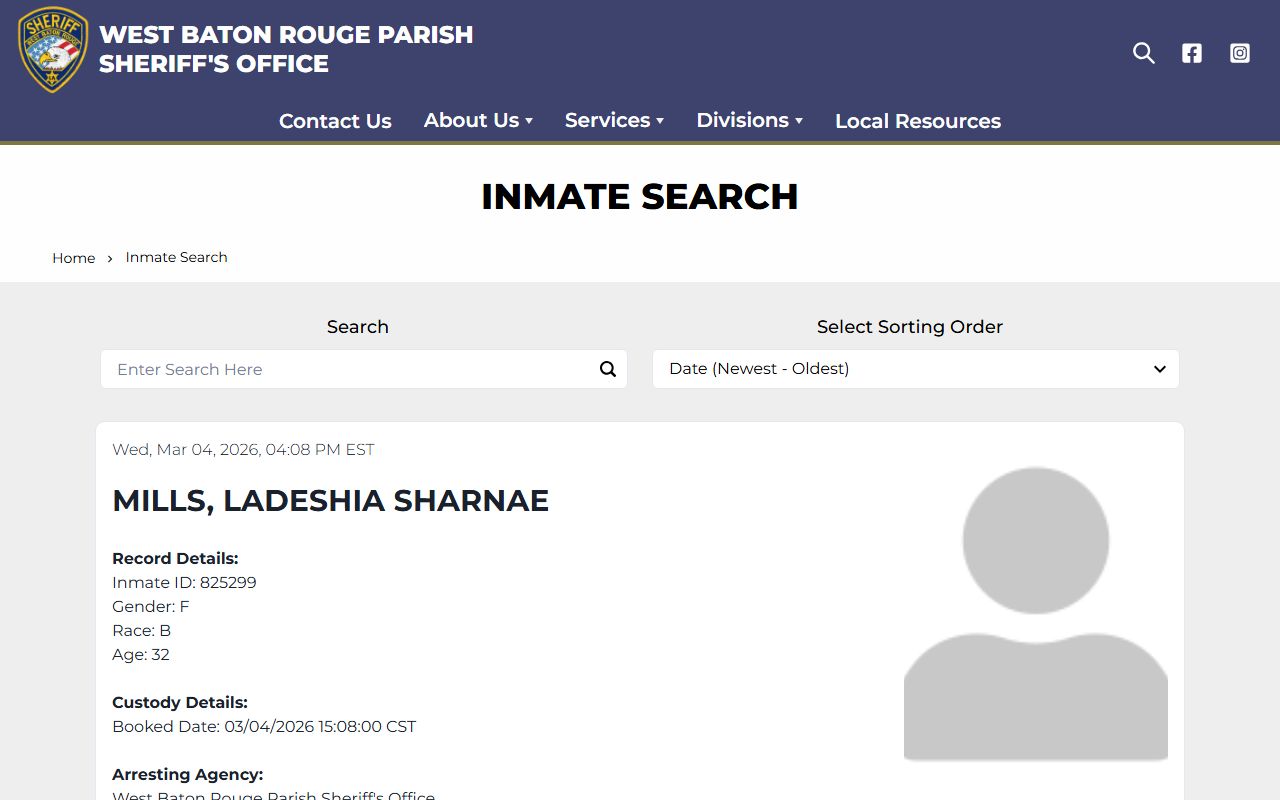Expand the Services menu
This screenshot has width=1280, height=800.
(x=614, y=120)
